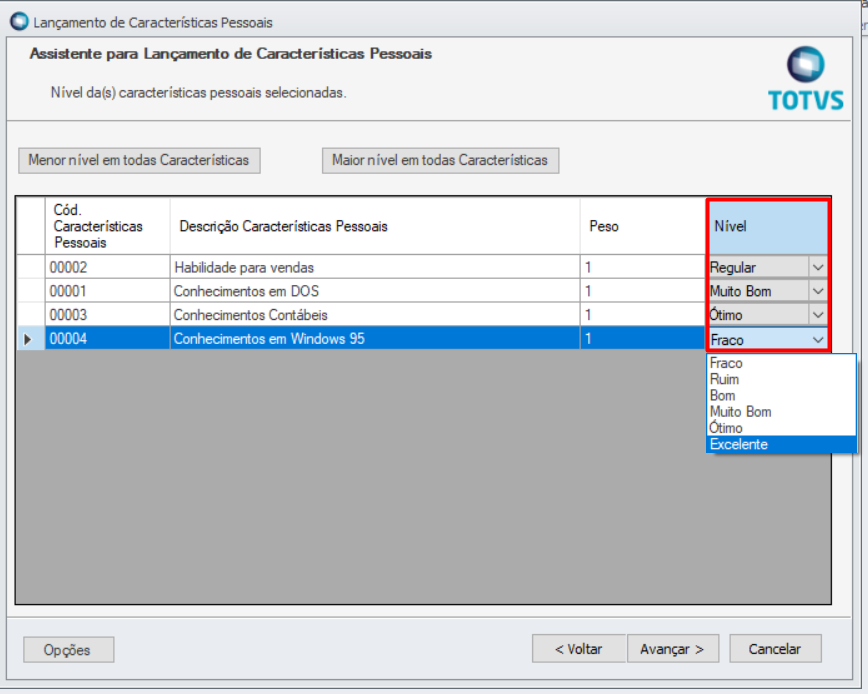Open the Opções button
868x694 pixels.
tap(69, 650)
